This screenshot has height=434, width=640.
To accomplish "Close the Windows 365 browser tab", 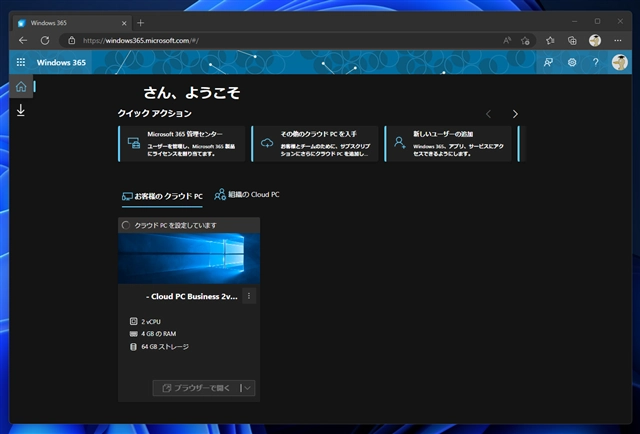I will 124,23.
